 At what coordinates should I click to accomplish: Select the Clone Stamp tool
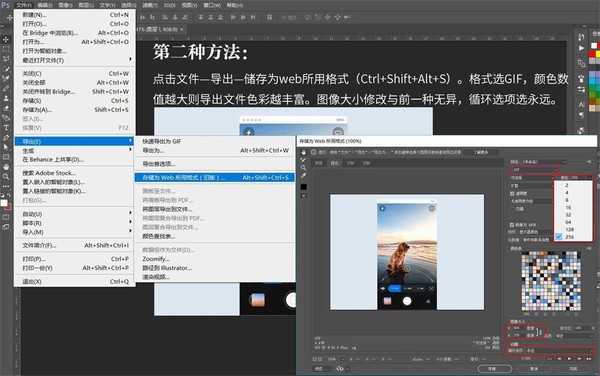click(6, 98)
